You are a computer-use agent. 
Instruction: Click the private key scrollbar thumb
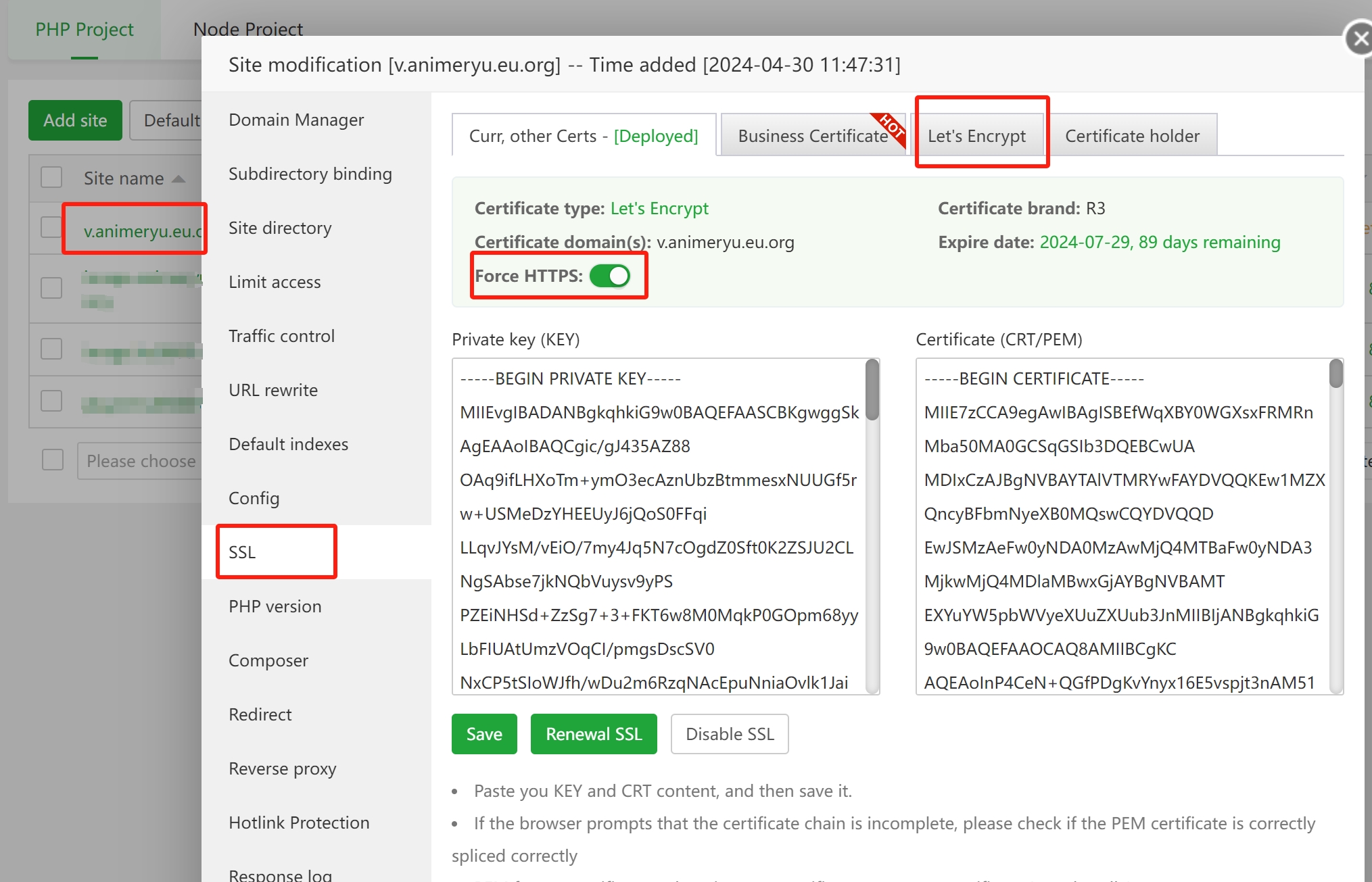(872, 390)
